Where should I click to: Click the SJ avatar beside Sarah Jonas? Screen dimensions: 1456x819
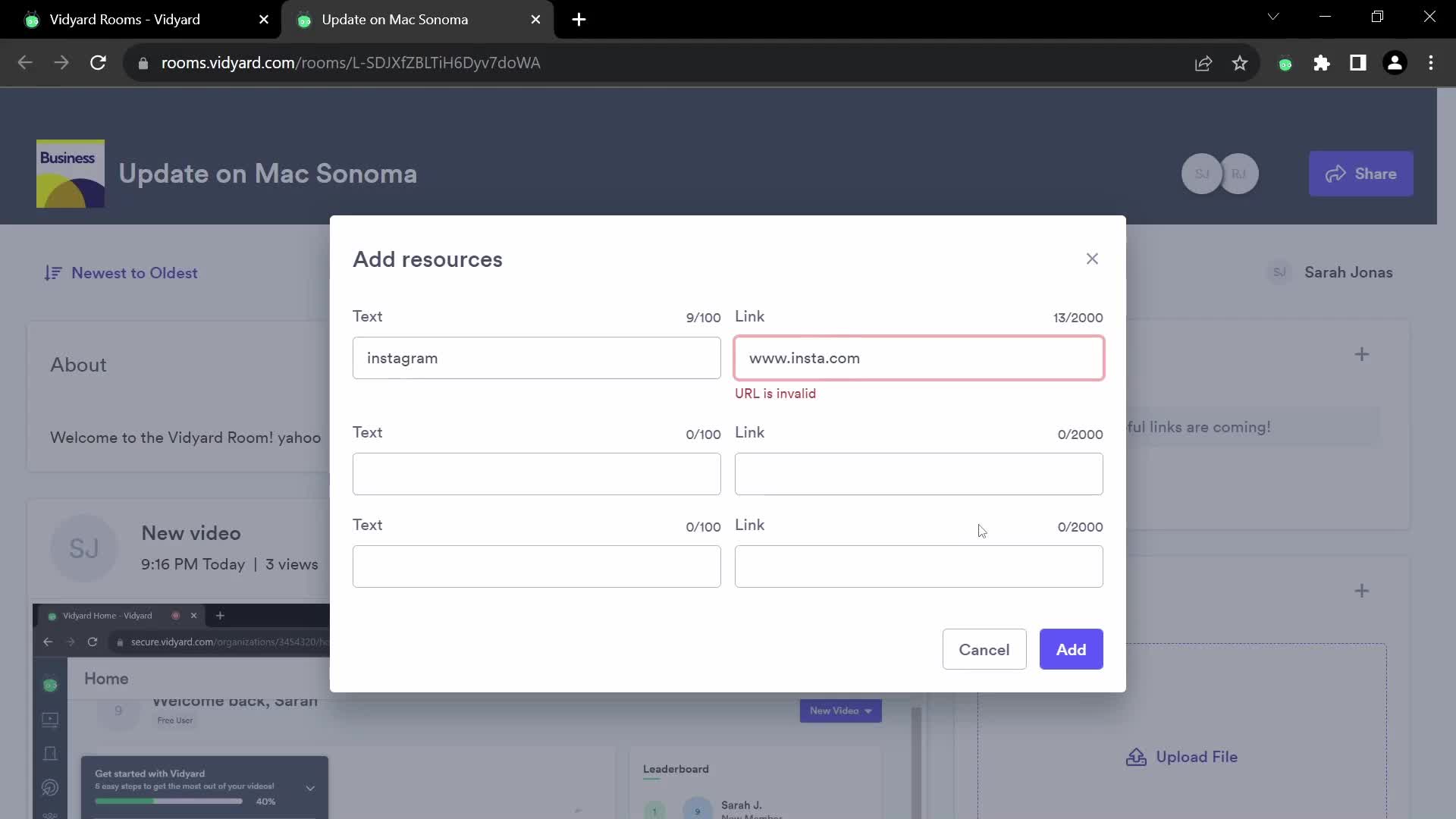click(1279, 272)
